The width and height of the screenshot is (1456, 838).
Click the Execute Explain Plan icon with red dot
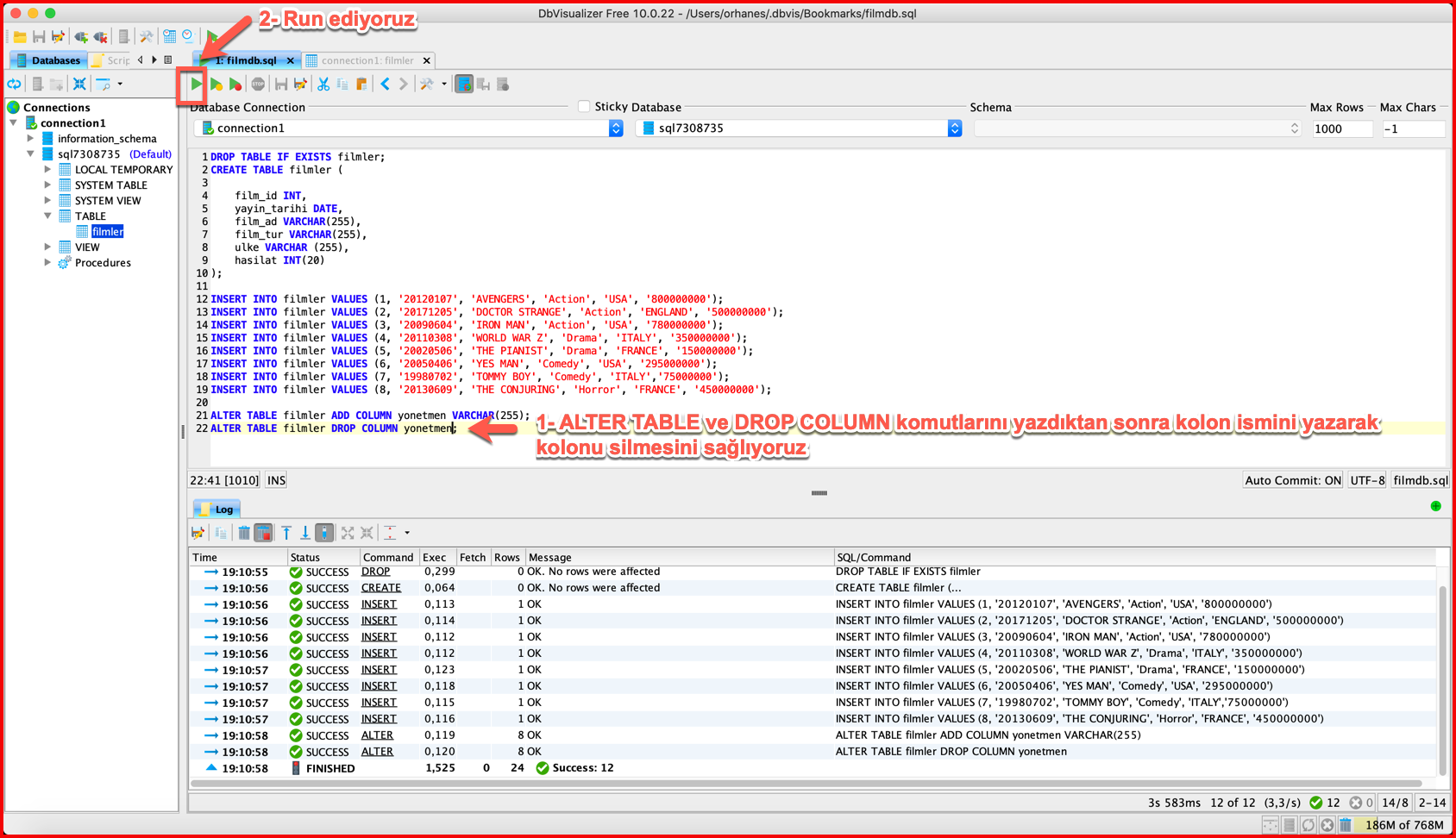coord(235,84)
